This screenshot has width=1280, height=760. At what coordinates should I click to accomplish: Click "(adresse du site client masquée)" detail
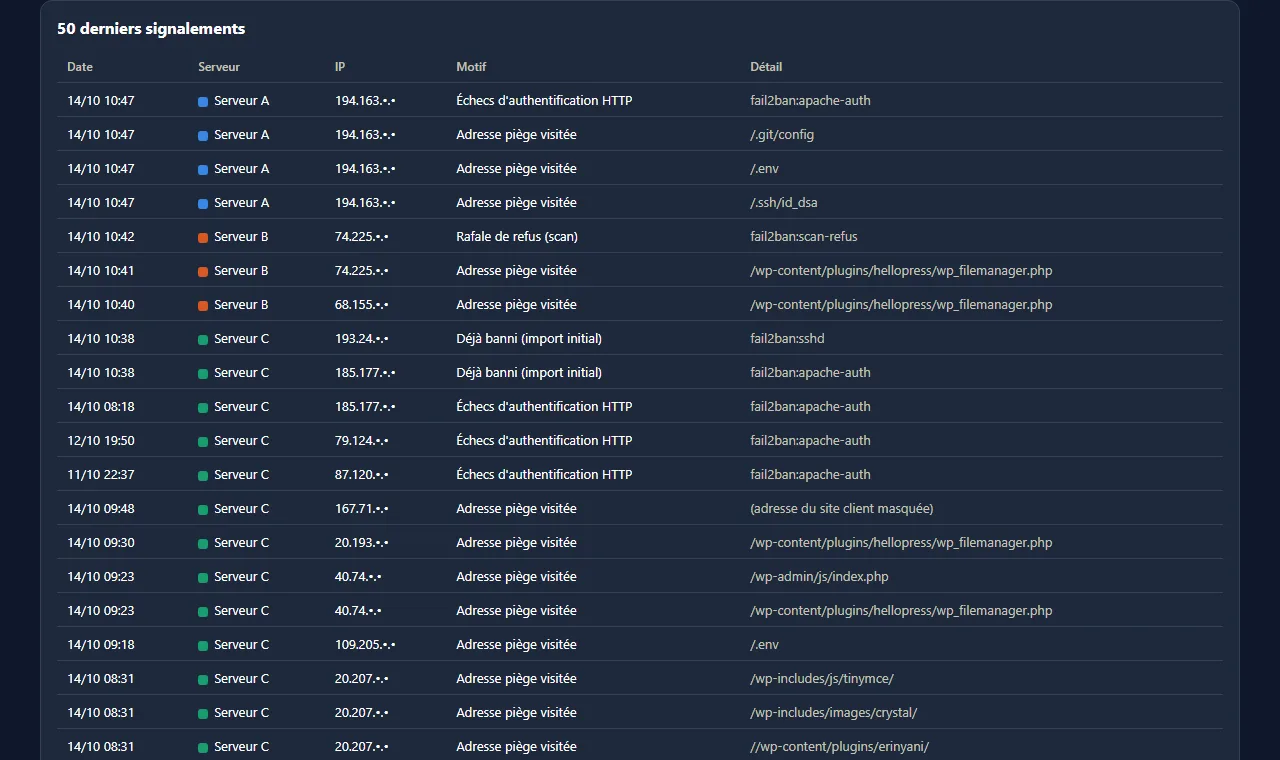coord(842,509)
